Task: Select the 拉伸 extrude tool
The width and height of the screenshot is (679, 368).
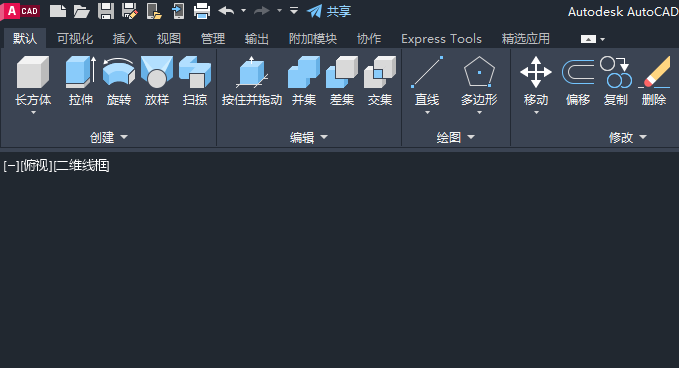Action: 81,81
